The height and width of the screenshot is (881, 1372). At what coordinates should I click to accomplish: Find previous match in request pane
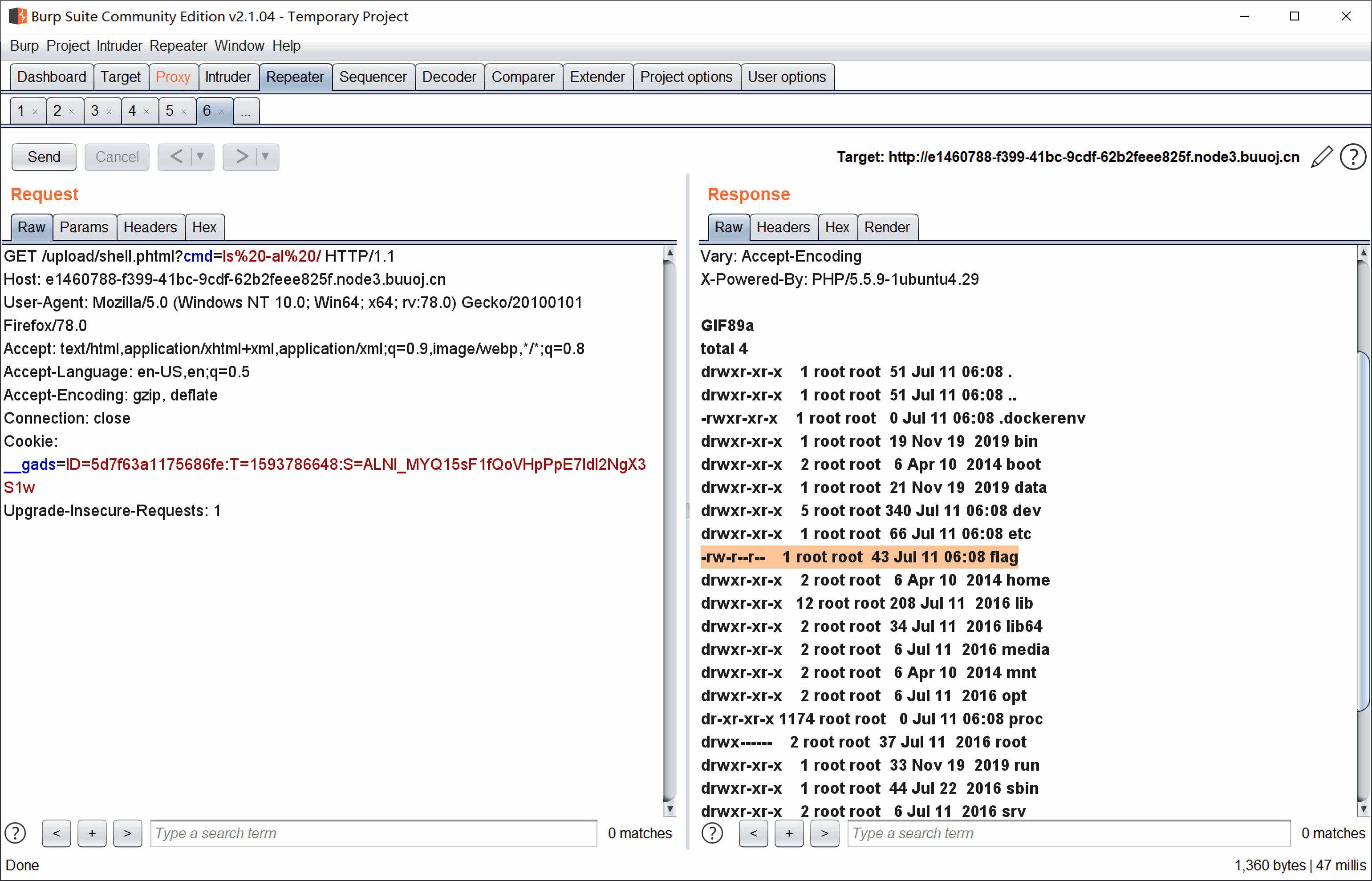coord(57,833)
